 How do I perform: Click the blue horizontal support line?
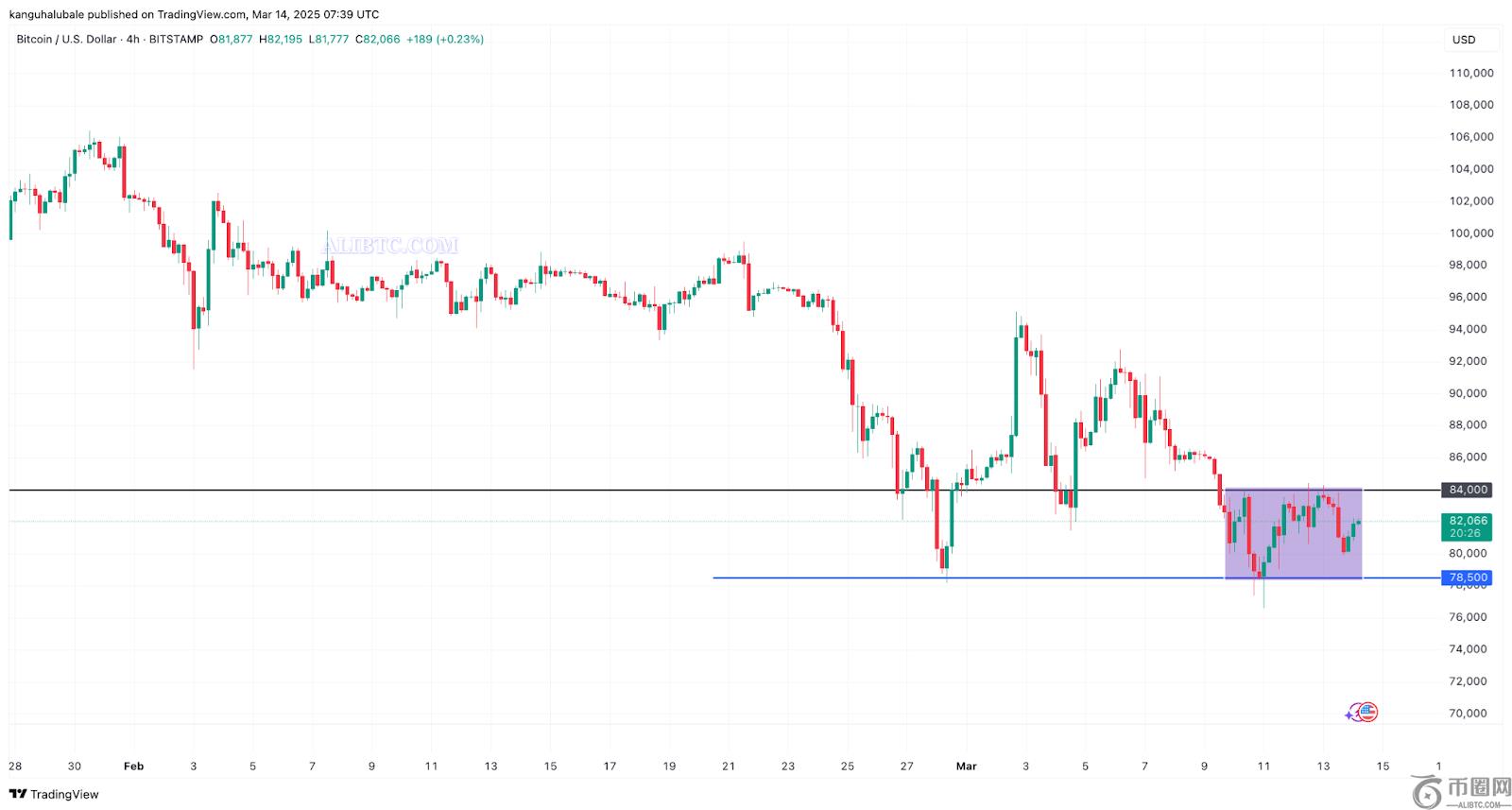click(945, 577)
